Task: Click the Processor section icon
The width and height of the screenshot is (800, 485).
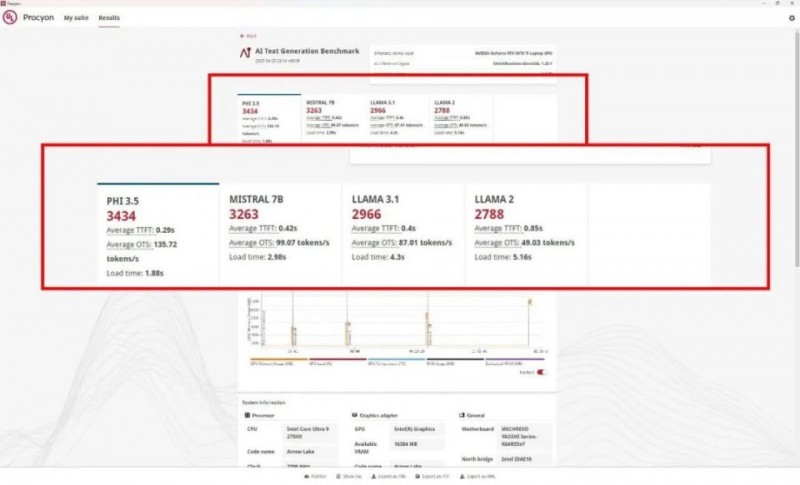Action: point(246,413)
